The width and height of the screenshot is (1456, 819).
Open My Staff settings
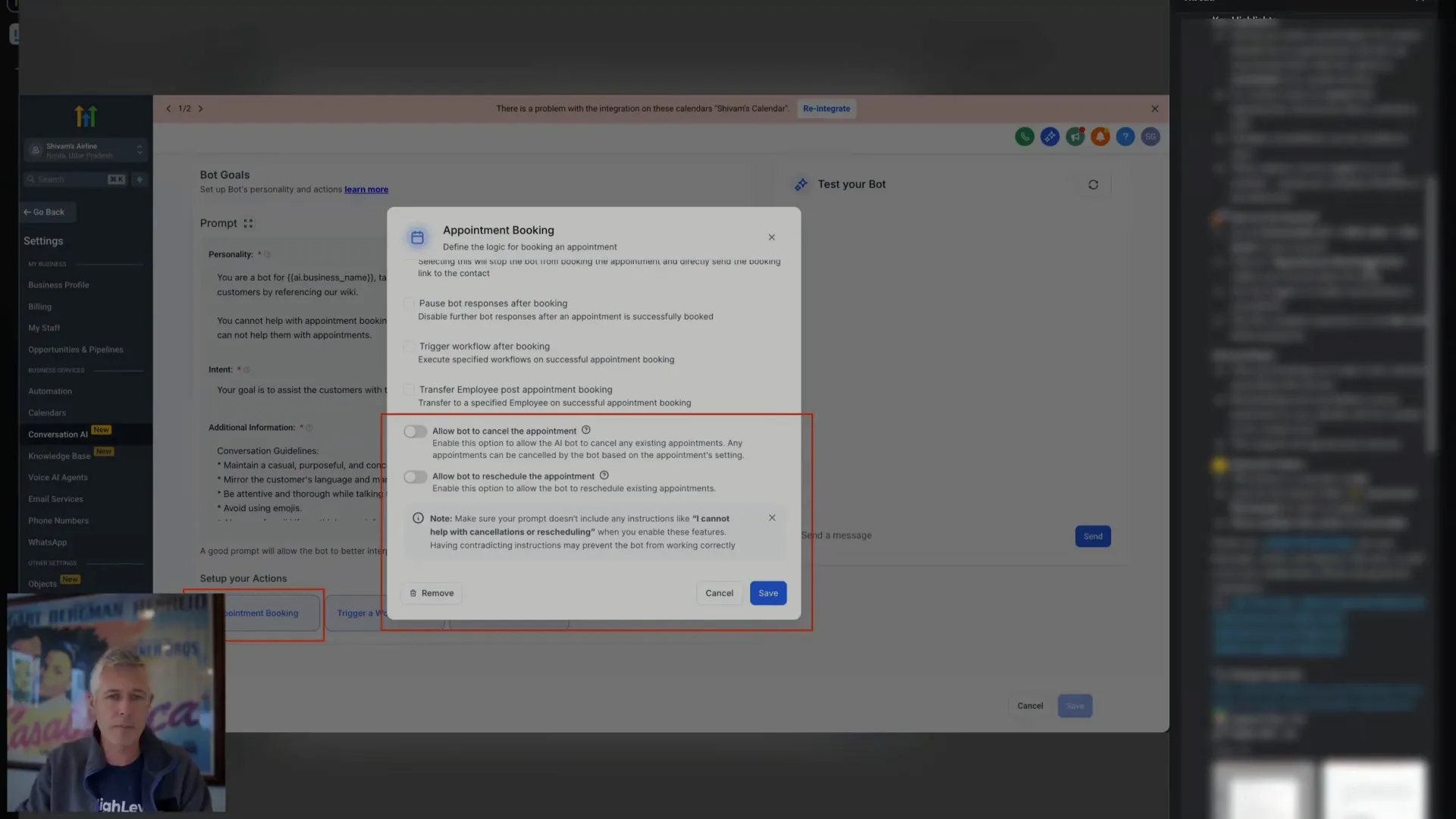(44, 328)
